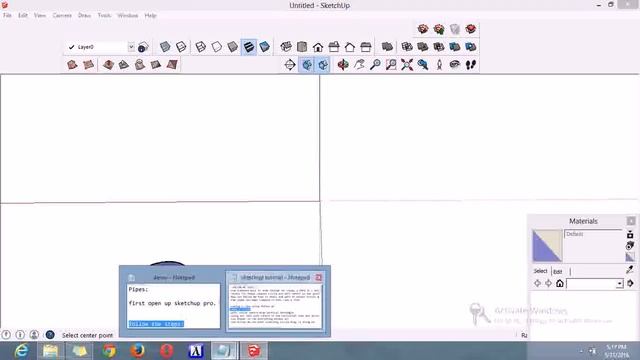
Task: Open the View menu
Action: tap(40, 15)
